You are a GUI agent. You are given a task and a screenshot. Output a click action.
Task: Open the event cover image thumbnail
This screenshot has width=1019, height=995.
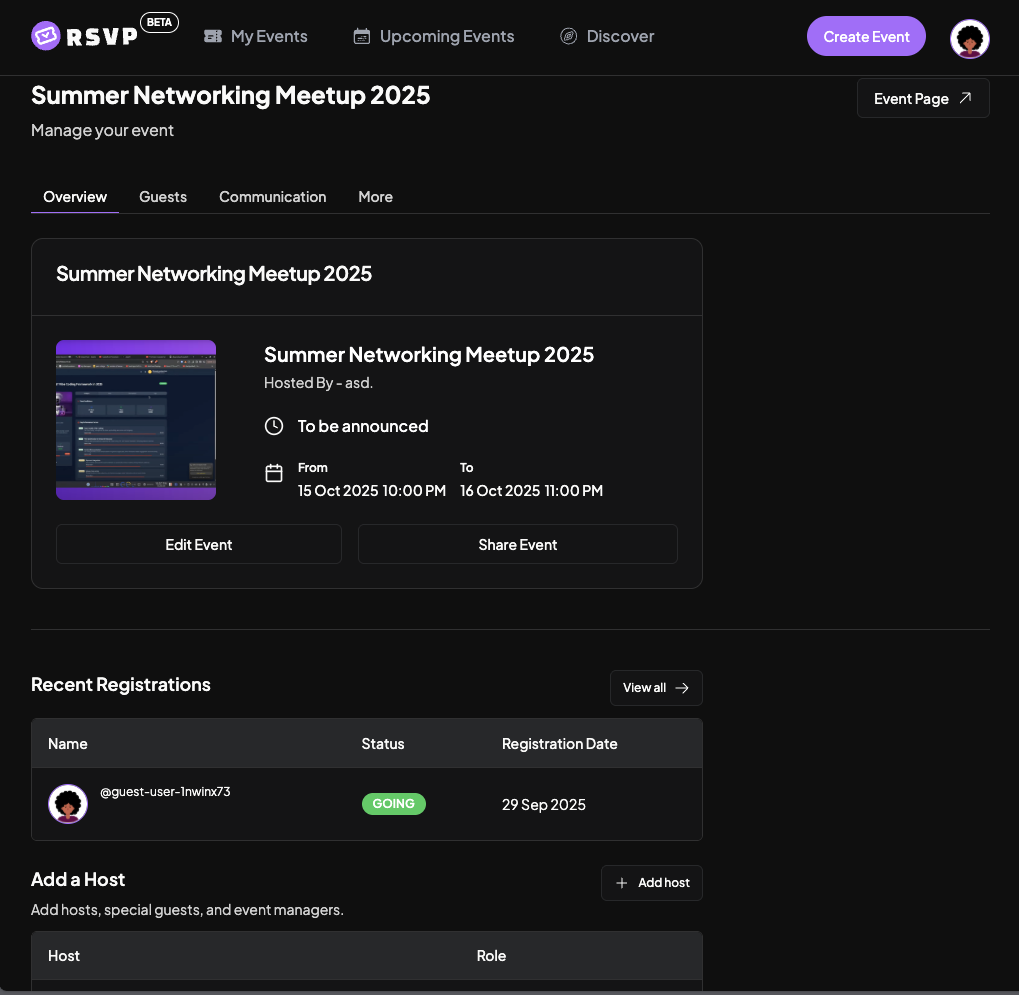136,420
